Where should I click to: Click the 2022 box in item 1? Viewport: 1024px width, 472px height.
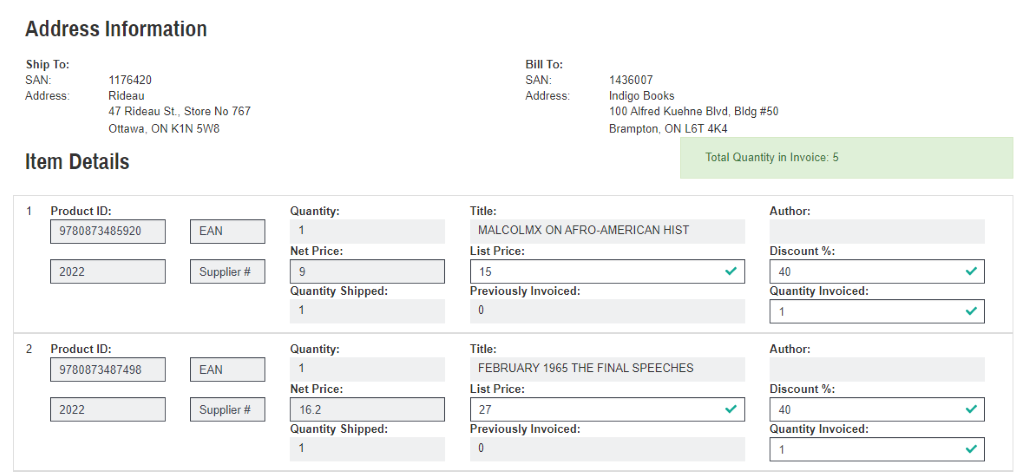pos(108,272)
